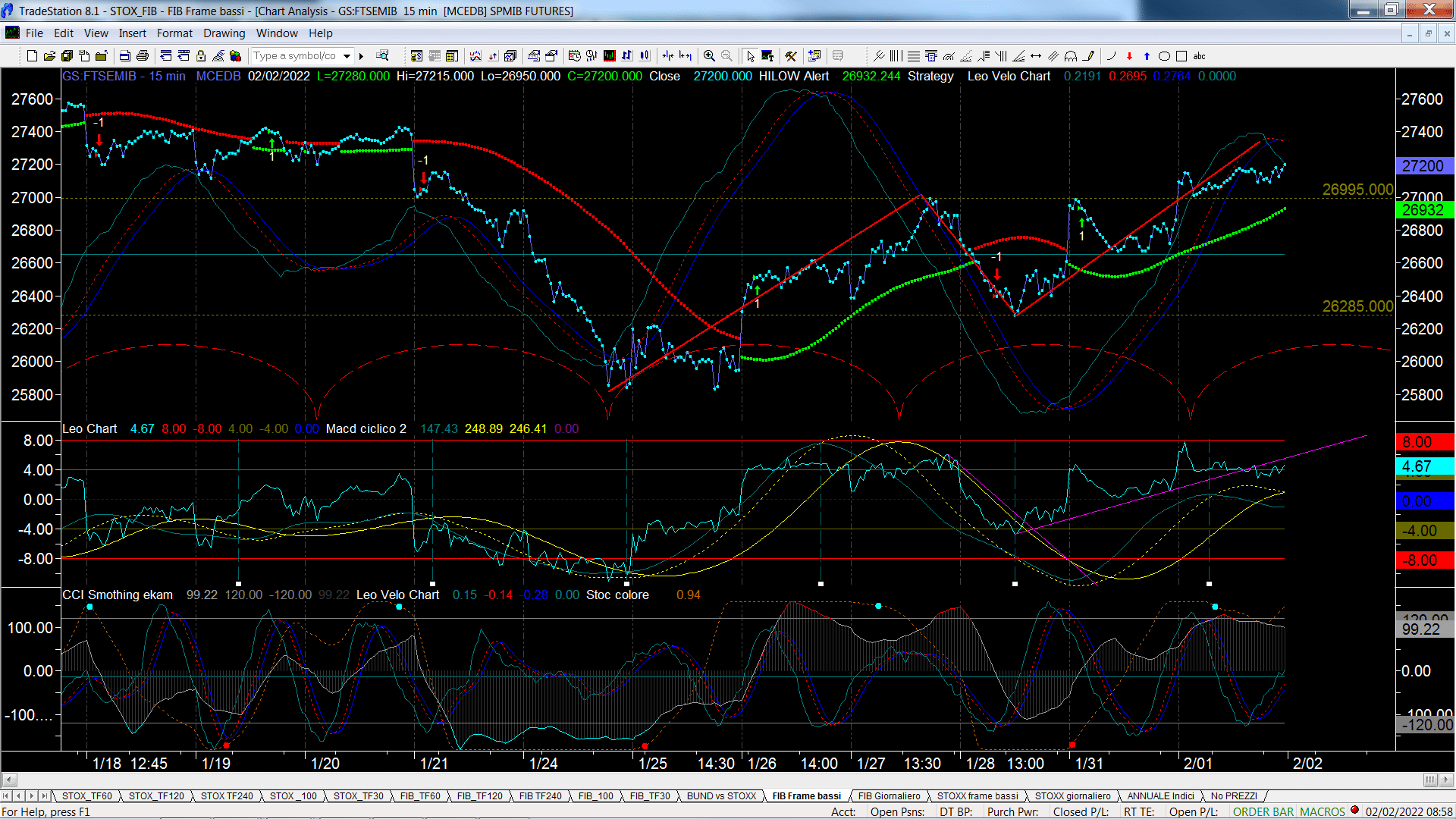Click the HILOW Alert label
The image size is (1456, 819).
click(x=793, y=76)
